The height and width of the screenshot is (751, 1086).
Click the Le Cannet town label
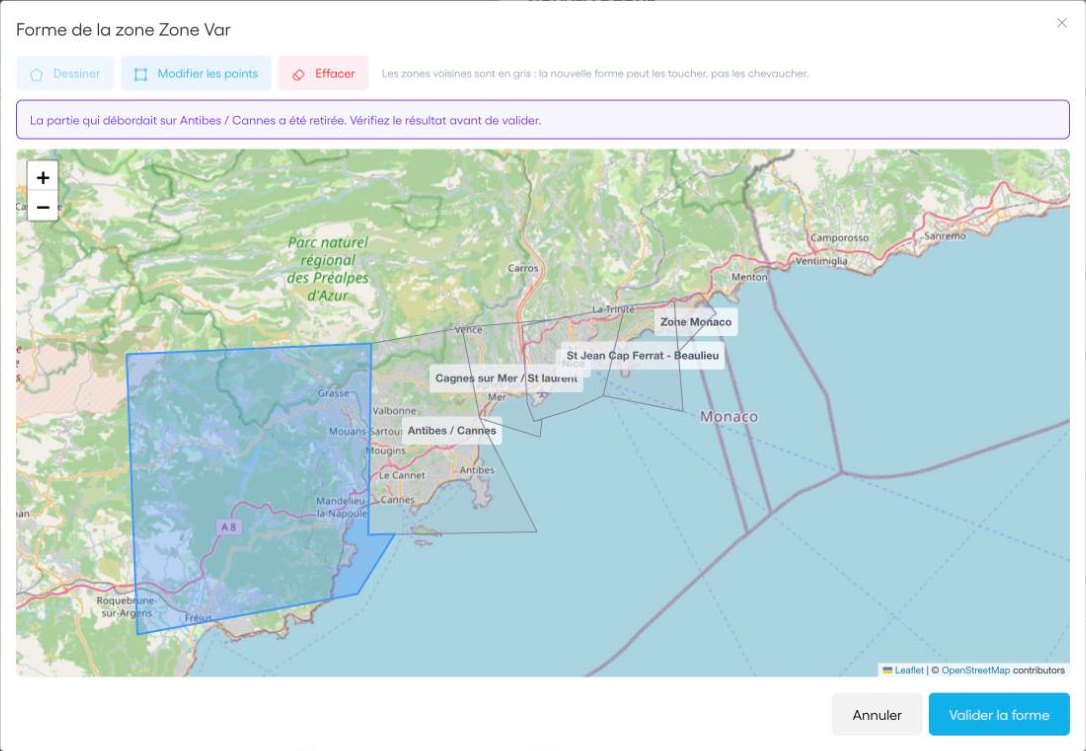[402, 475]
